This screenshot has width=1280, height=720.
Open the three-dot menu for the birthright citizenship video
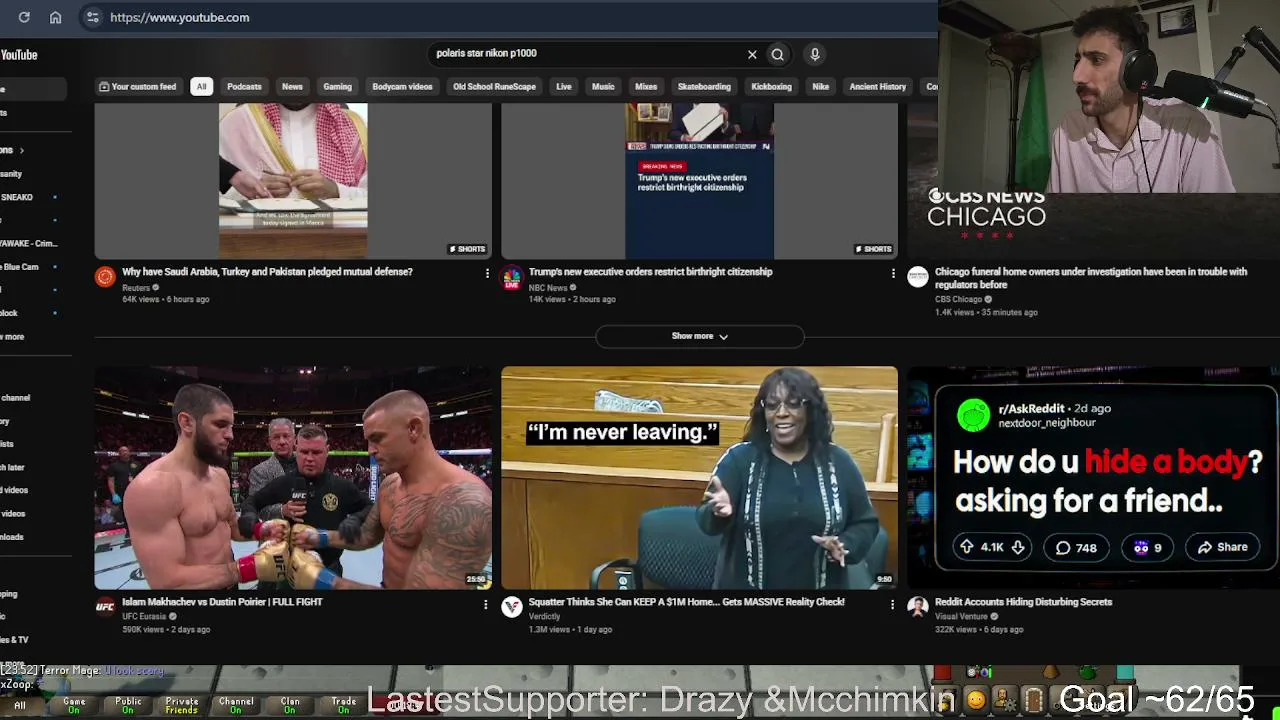pos(893,273)
